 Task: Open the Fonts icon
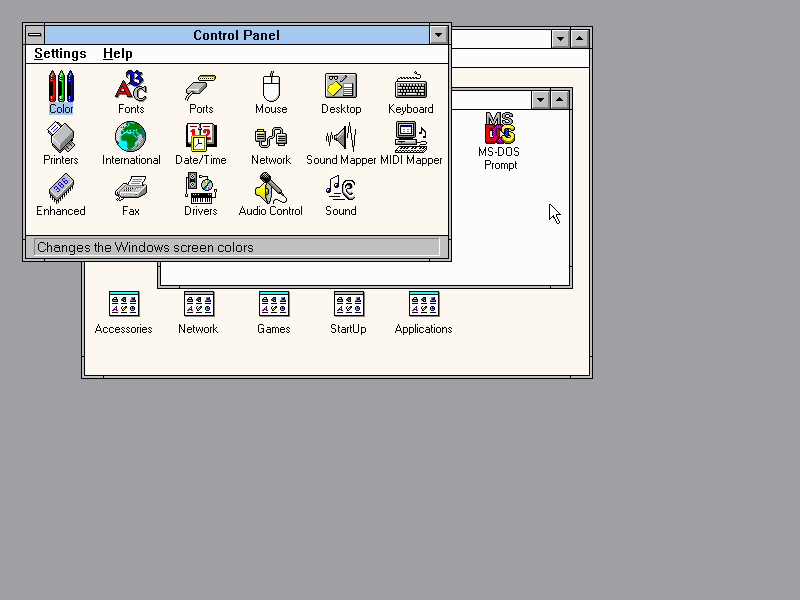point(131,87)
